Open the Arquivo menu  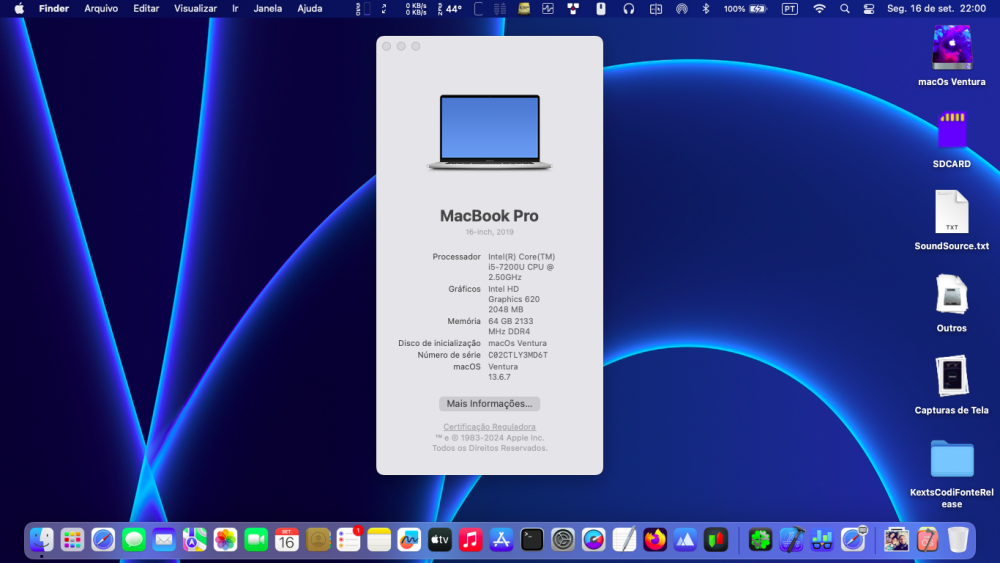(x=101, y=9)
